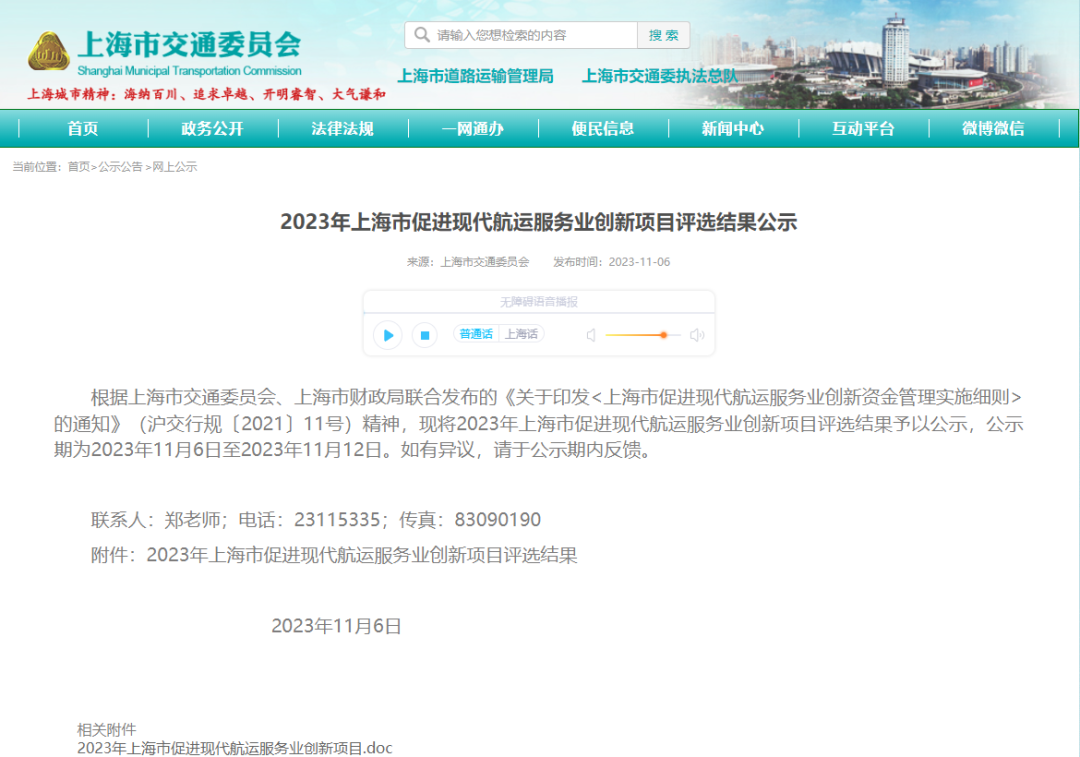1080x757 pixels.
Task: Open 新闻中心 navigation item
Action: (733, 128)
